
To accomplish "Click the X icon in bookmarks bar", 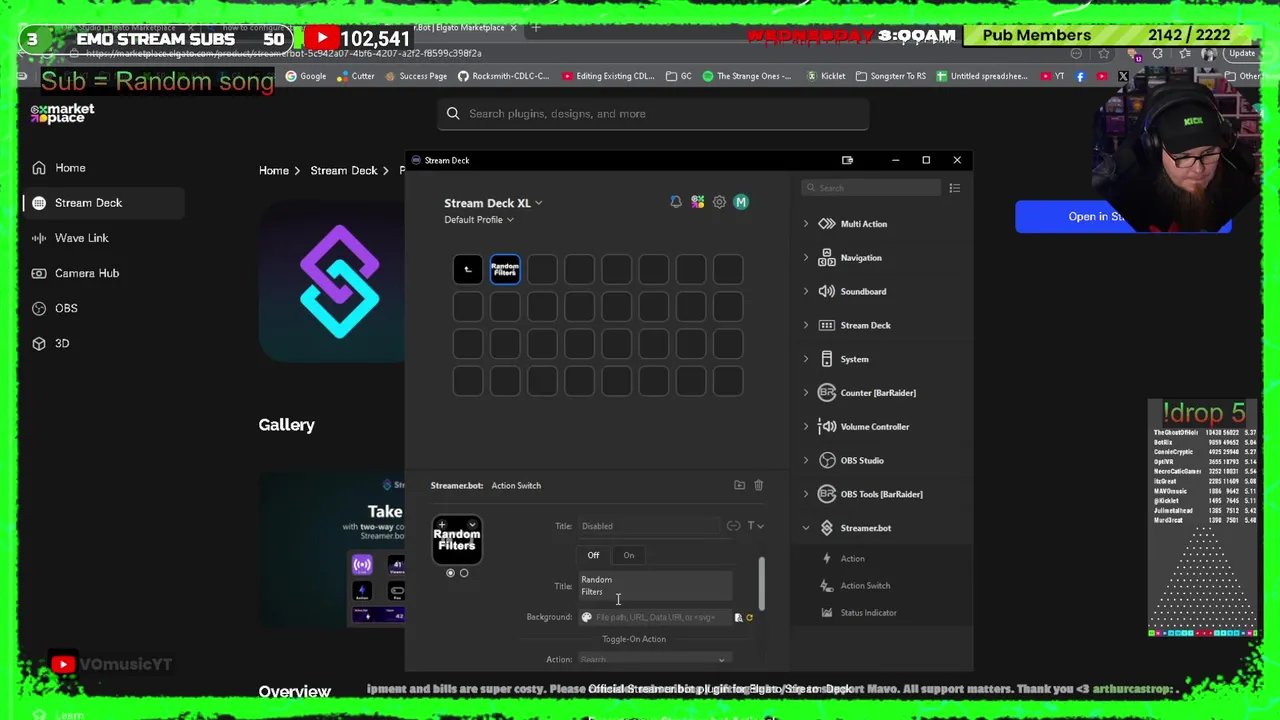I will [x=1123, y=76].
